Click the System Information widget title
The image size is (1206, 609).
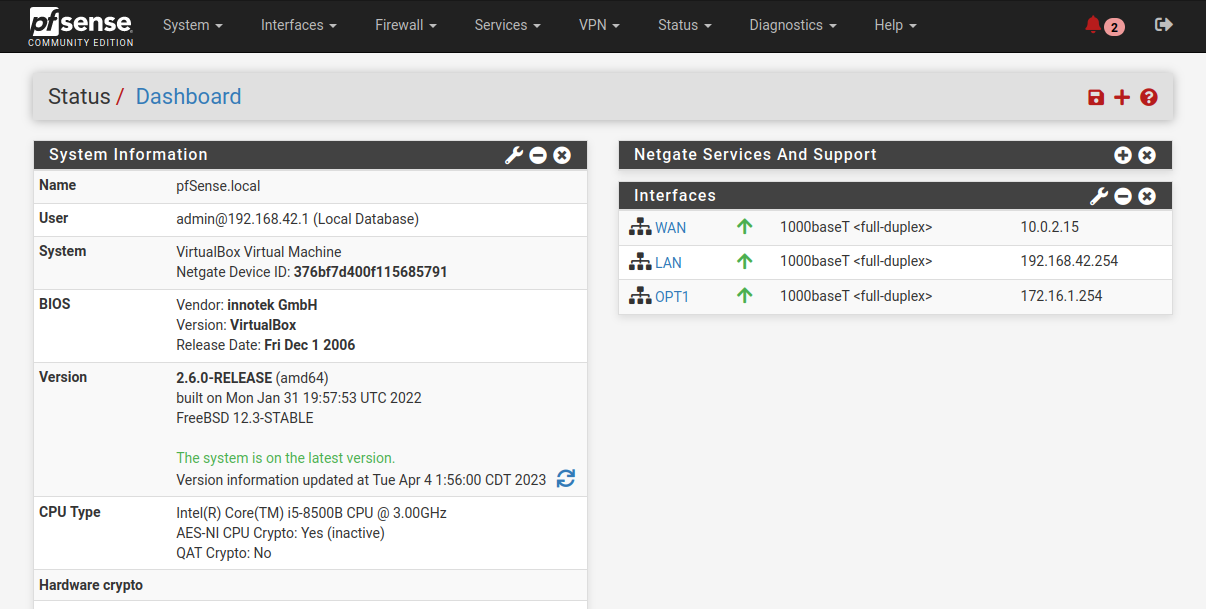click(128, 155)
